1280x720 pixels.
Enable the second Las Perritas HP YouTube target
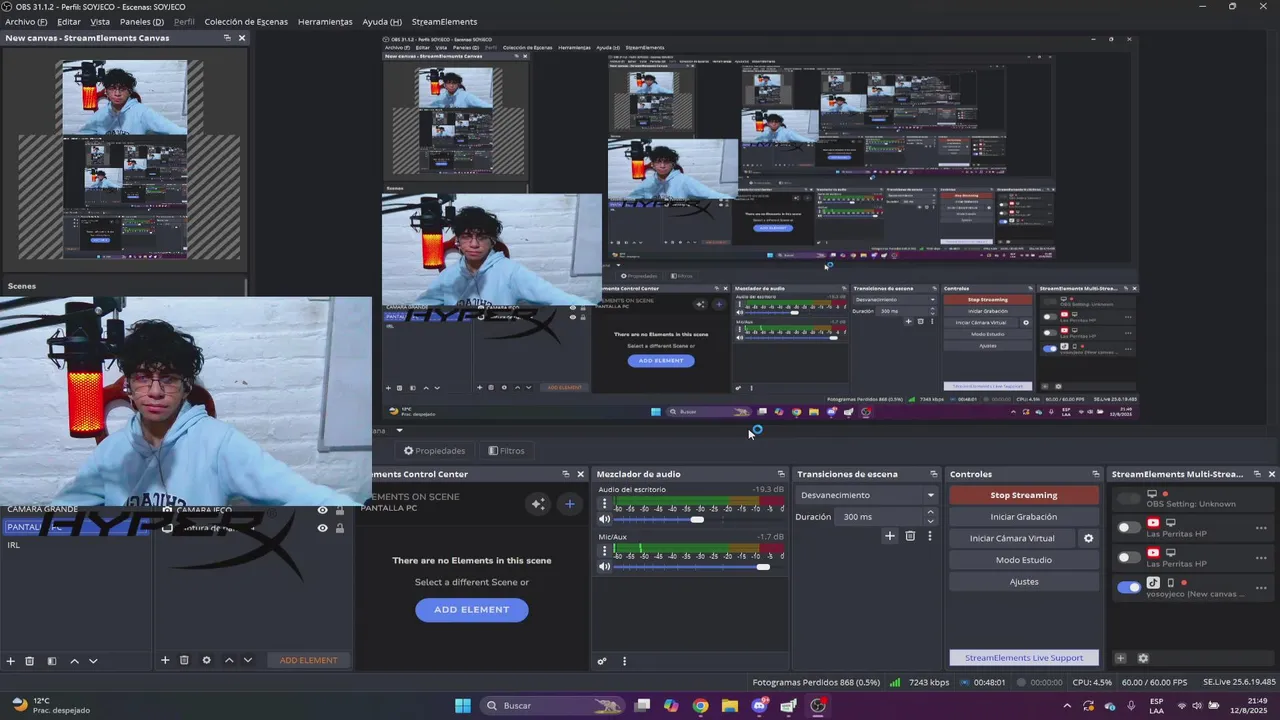point(1129,558)
